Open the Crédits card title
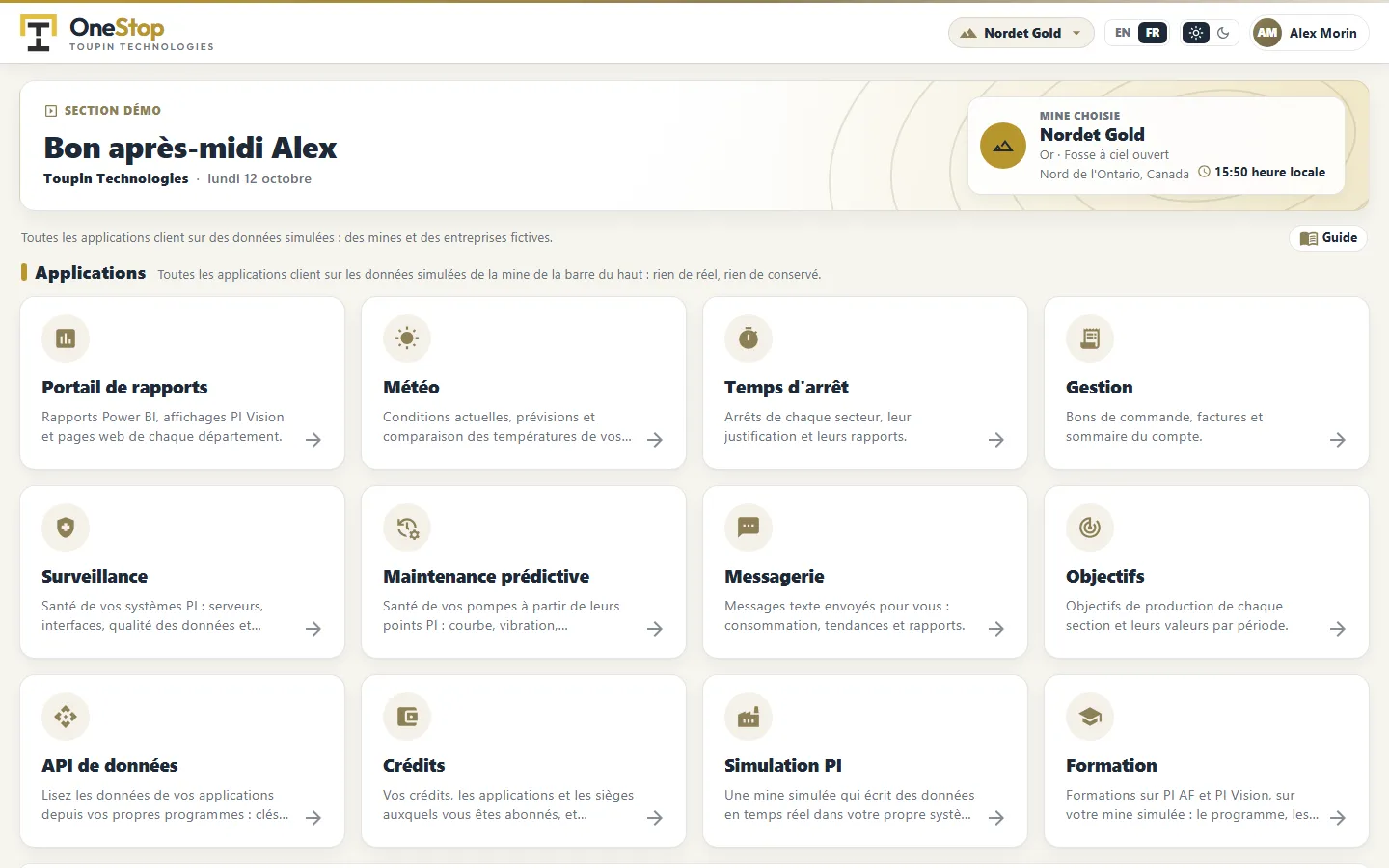The height and width of the screenshot is (868, 1389). click(414, 765)
